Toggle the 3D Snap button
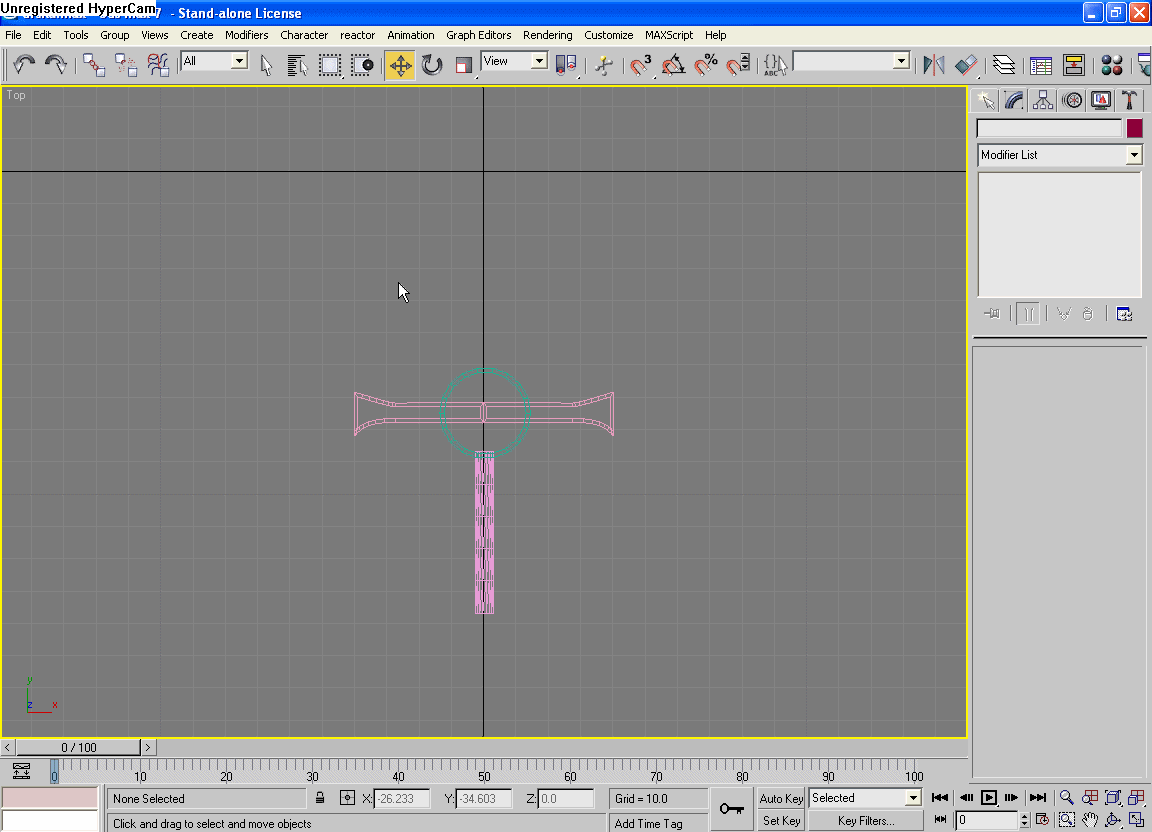 pos(640,66)
